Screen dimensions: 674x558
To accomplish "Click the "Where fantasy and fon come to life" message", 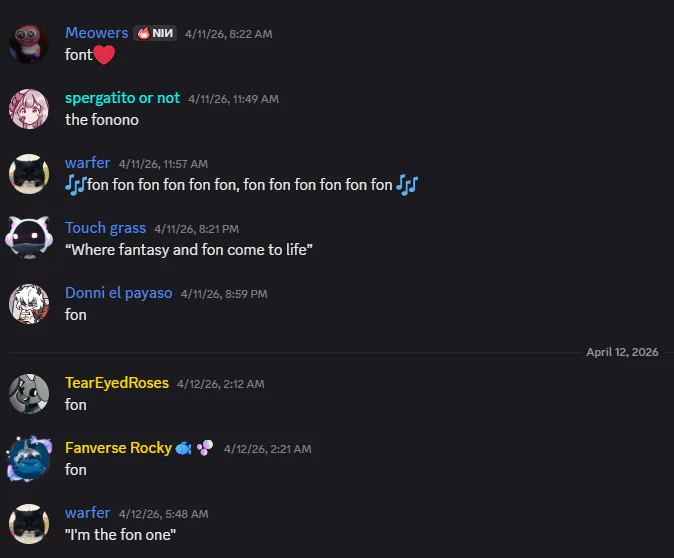I will click(189, 250).
